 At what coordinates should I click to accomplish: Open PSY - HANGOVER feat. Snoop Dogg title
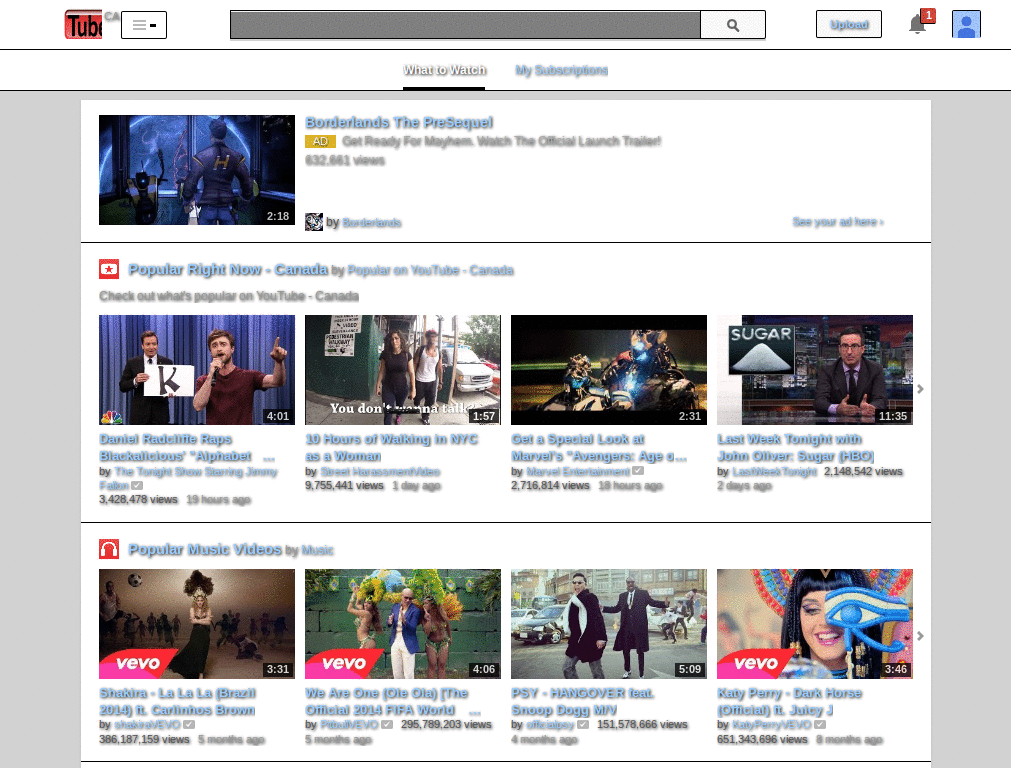click(583, 701)
